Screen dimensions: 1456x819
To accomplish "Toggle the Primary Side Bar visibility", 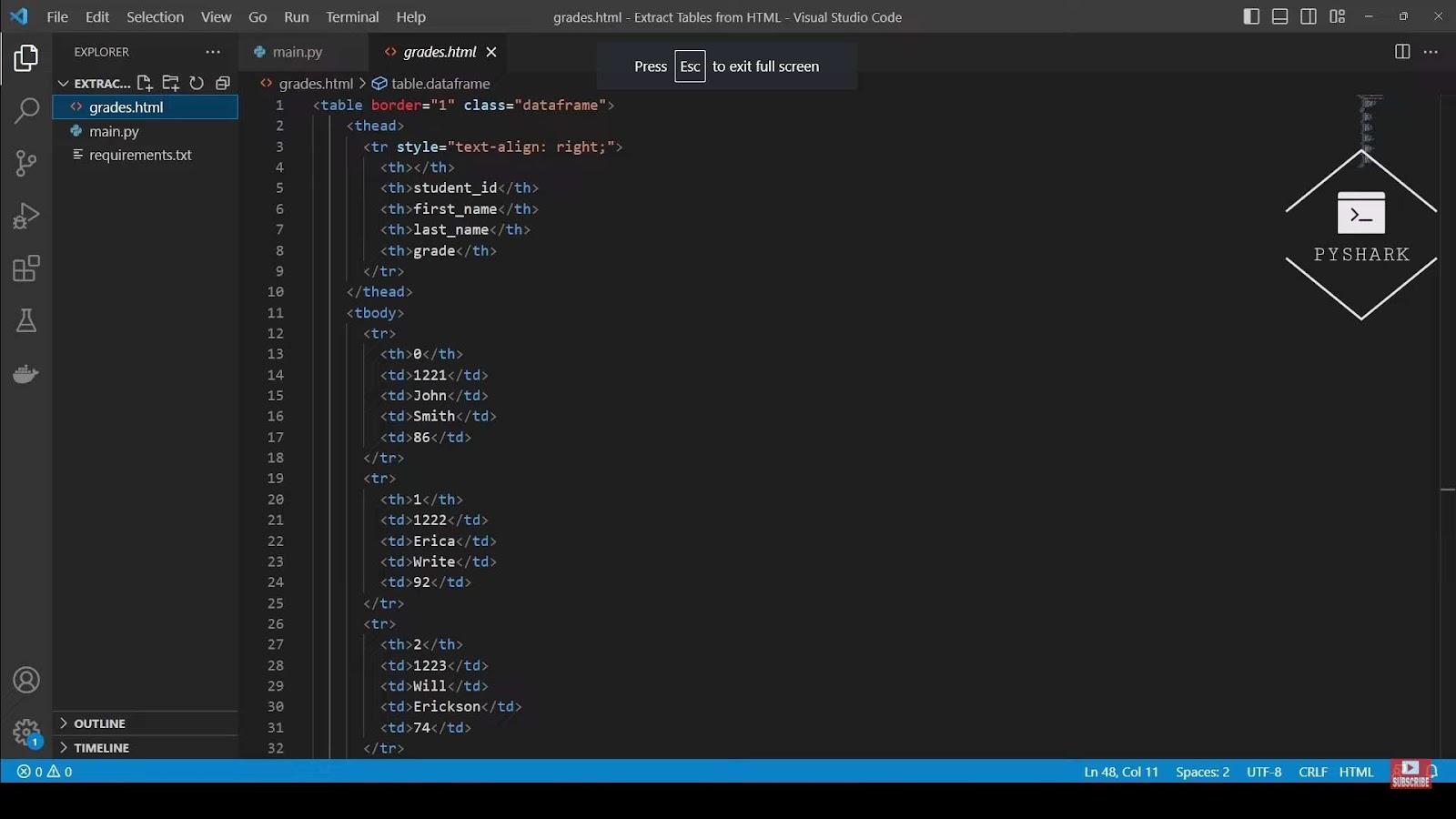I will click(1250, 16).
